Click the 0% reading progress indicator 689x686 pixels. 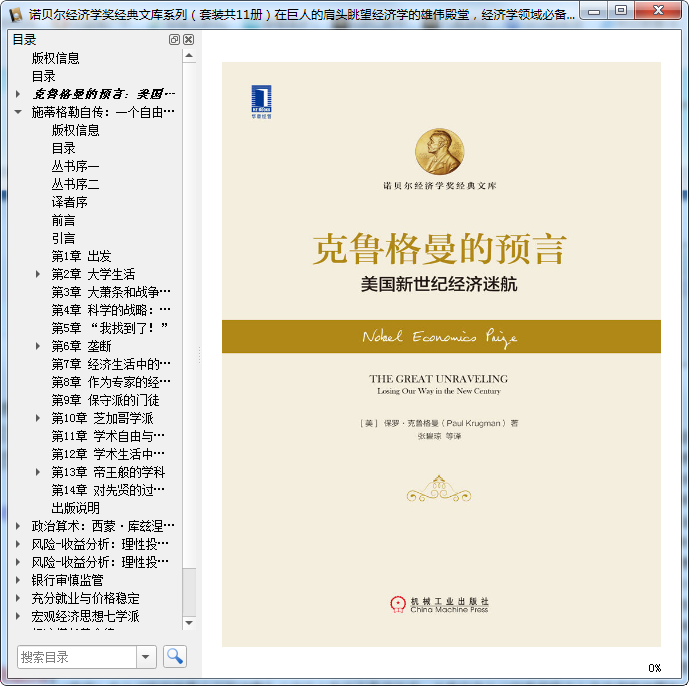click(x=654, y=668)
